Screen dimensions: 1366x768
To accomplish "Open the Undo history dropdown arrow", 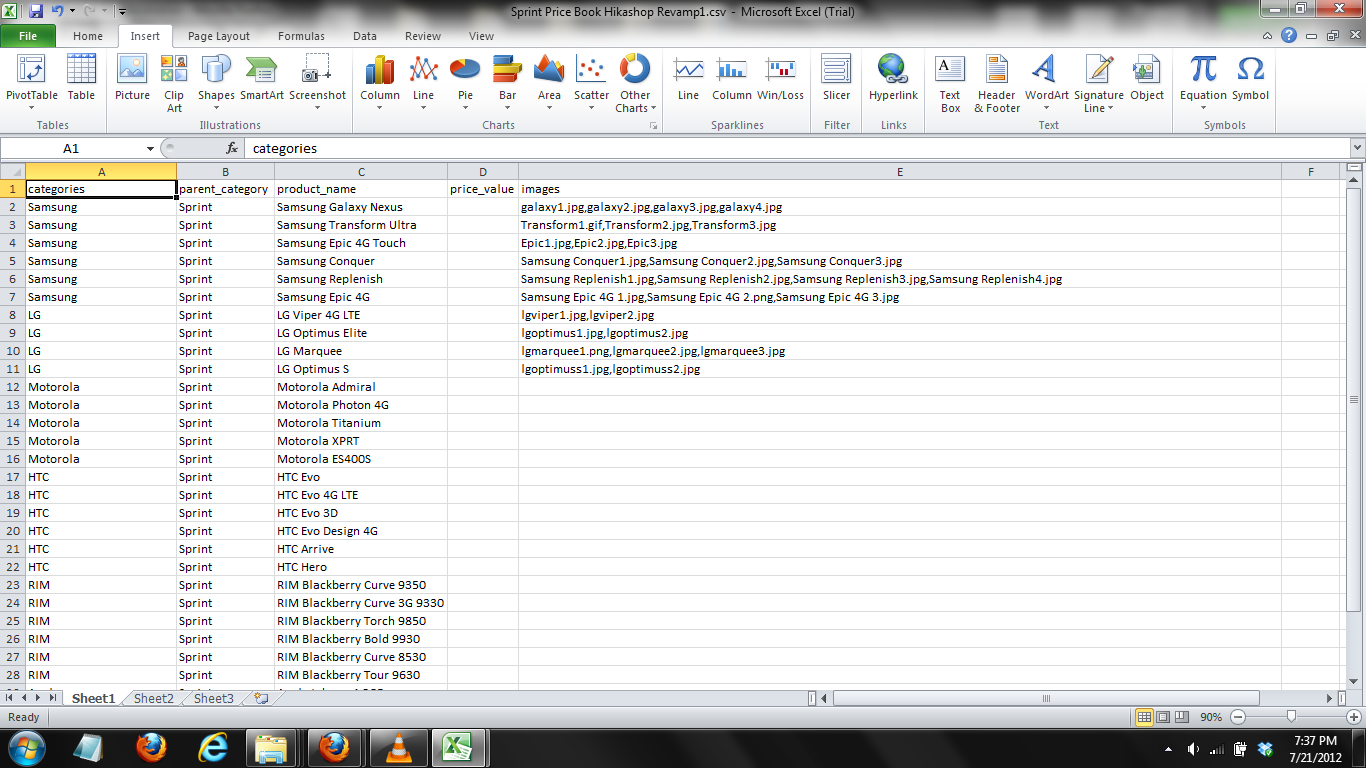I will [73, 12].
